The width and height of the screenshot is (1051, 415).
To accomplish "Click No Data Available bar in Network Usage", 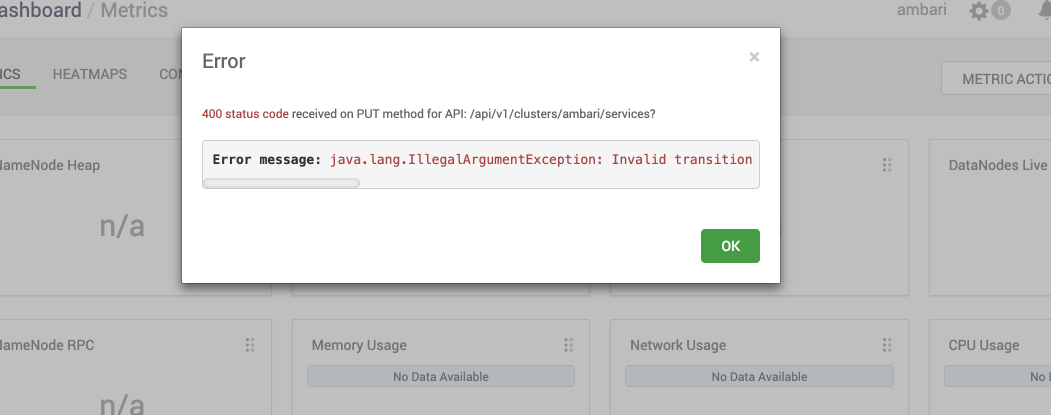I will [x=759, y=377].
